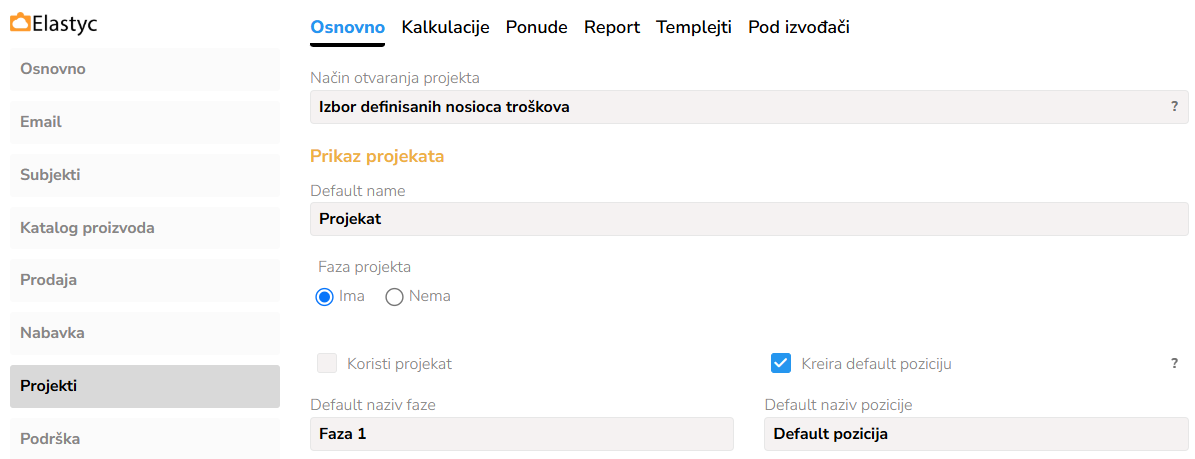The width and height of the screenshot is (1195, 459).
Task: Click the Default naziv pozicije field
Action: click(x=976, y=434)
